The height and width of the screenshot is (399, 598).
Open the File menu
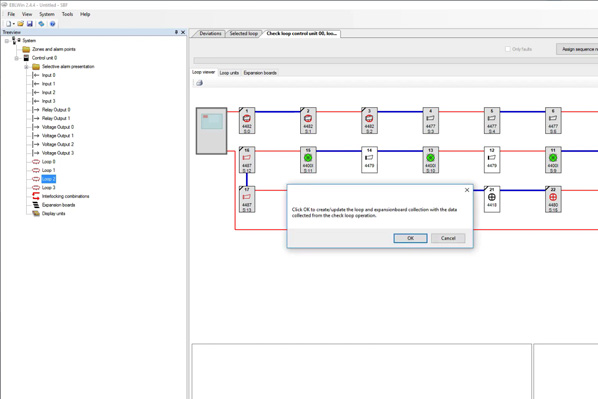pyautogui.click(x=11, y=14)
